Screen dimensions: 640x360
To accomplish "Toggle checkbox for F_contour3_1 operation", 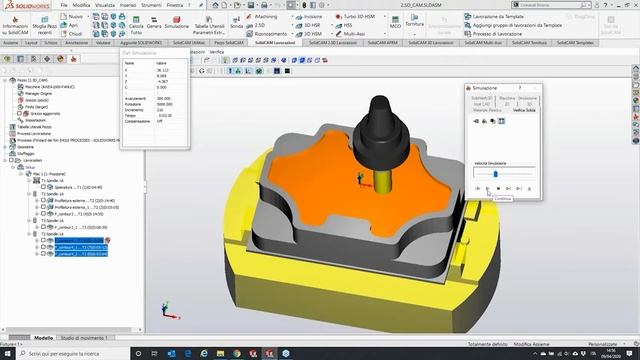I will [x=43, y=227].
